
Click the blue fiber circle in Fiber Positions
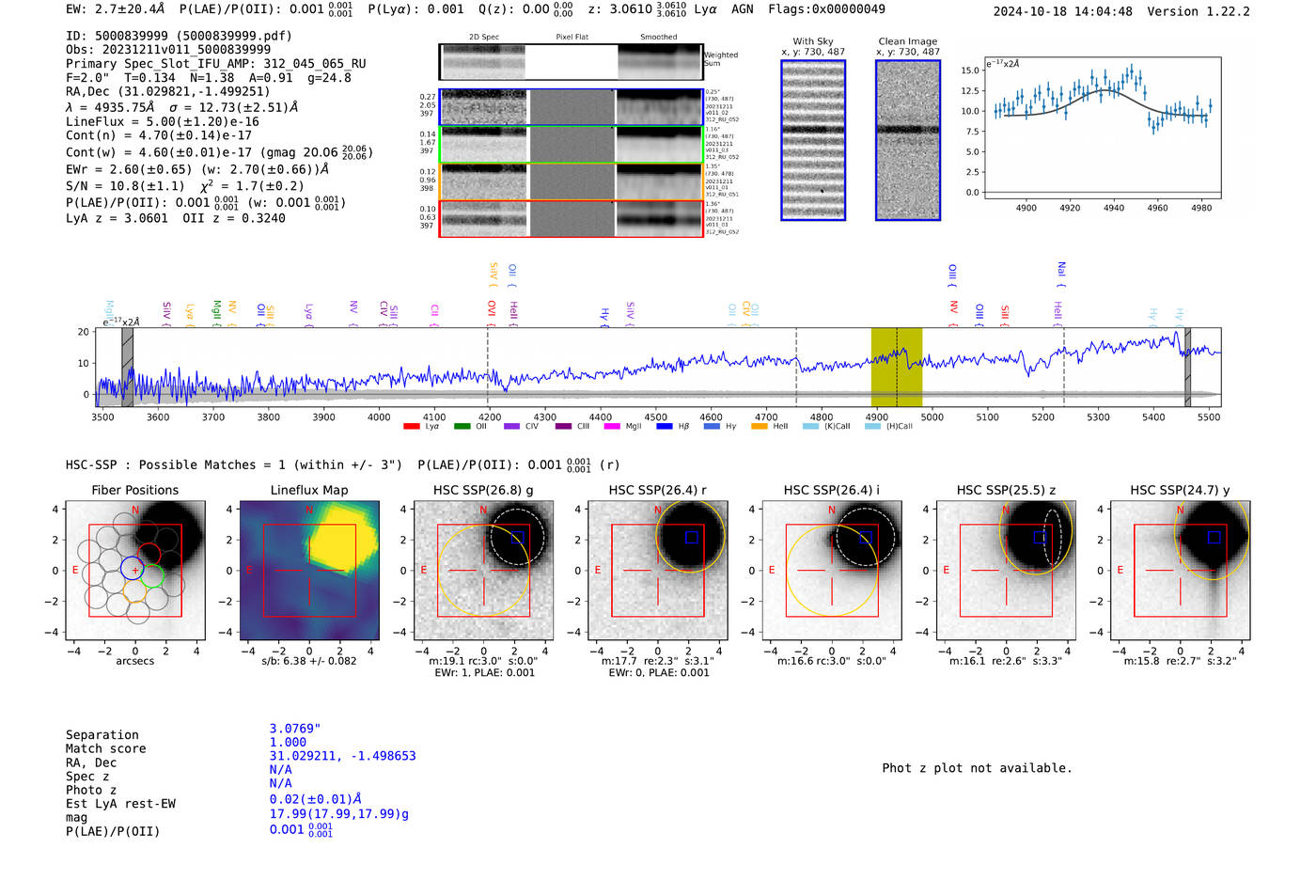click(x=132, y=567)
